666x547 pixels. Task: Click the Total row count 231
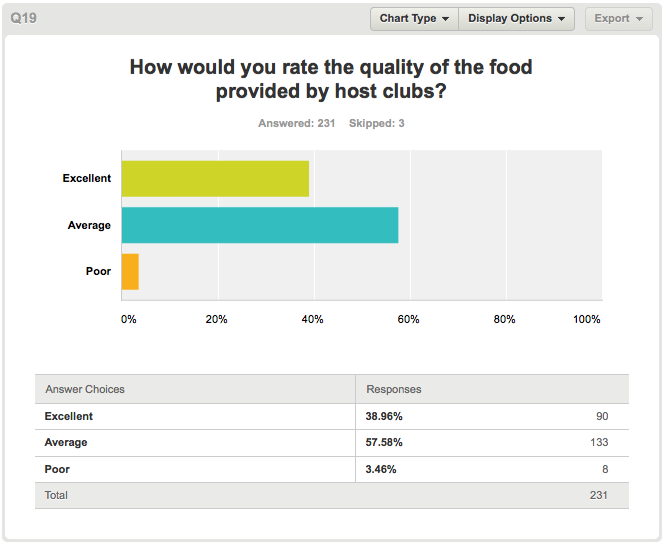tap(598, 495)
